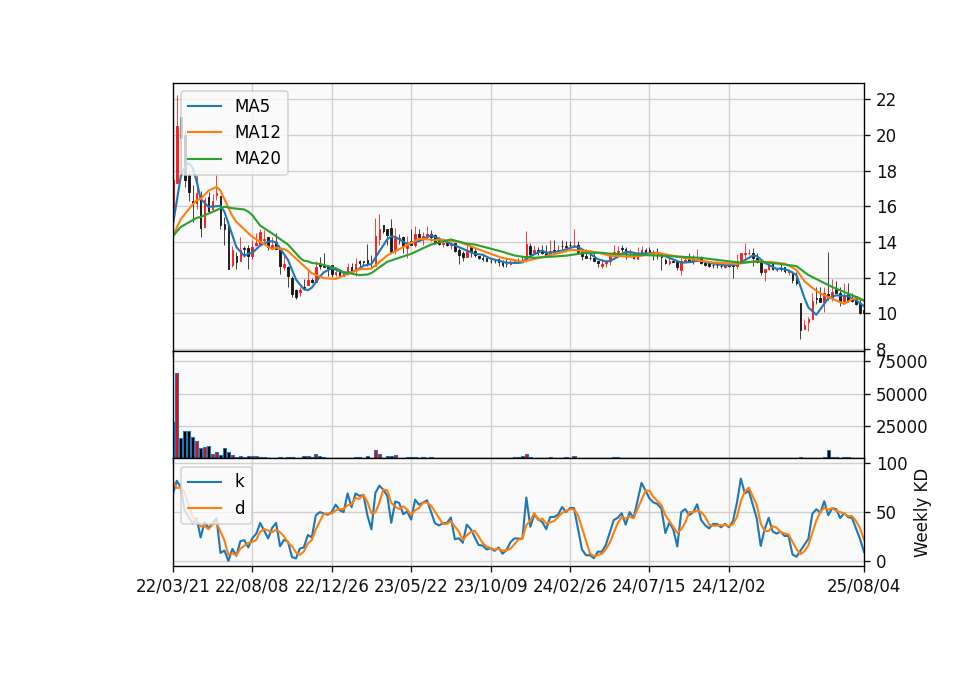960x690 pixels.
Task: Click the blue MA5 legend line sample
Action: pyautogui.click(x=204, y=107)
